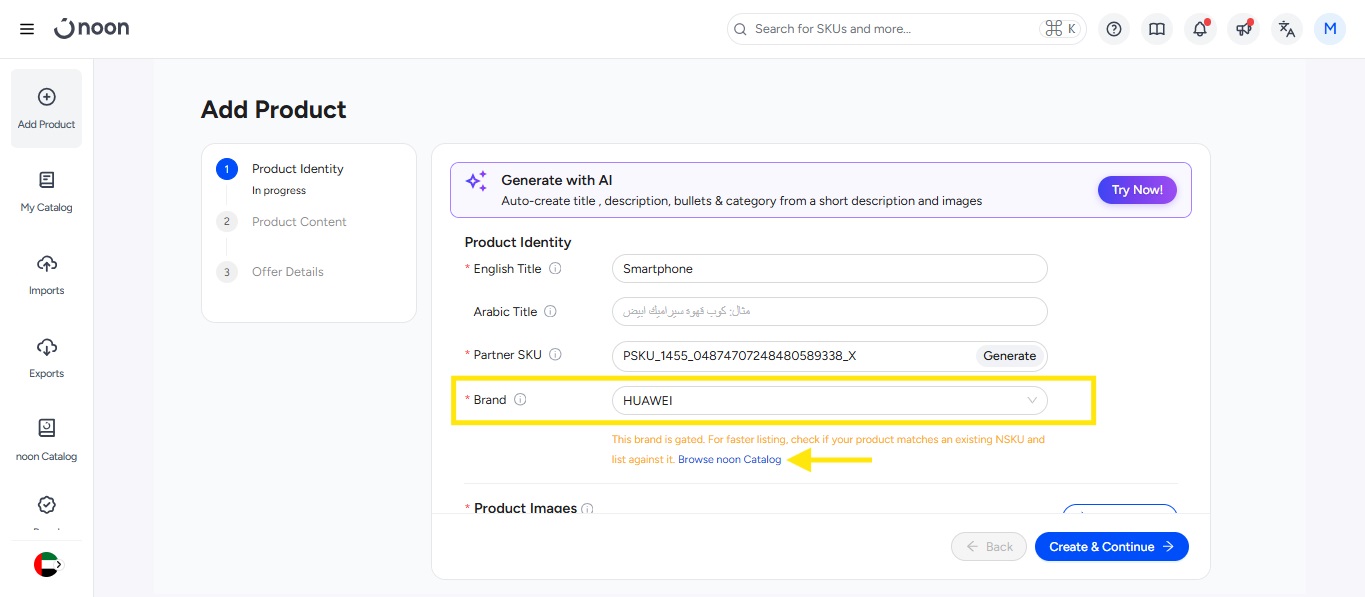Click the announcements megaphone icon

point(1244,29)
